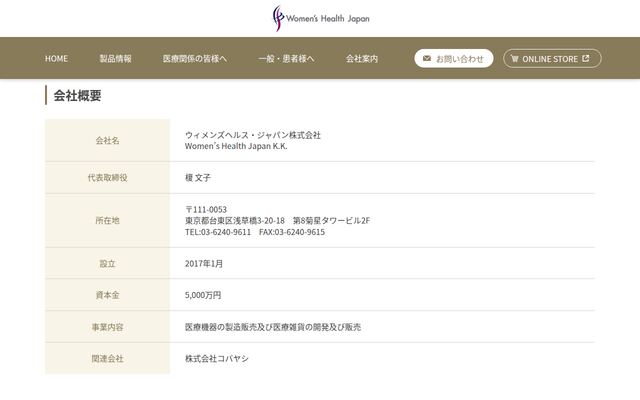Click the 関連会社 row label
640x400 pixels.
point(107,358)
